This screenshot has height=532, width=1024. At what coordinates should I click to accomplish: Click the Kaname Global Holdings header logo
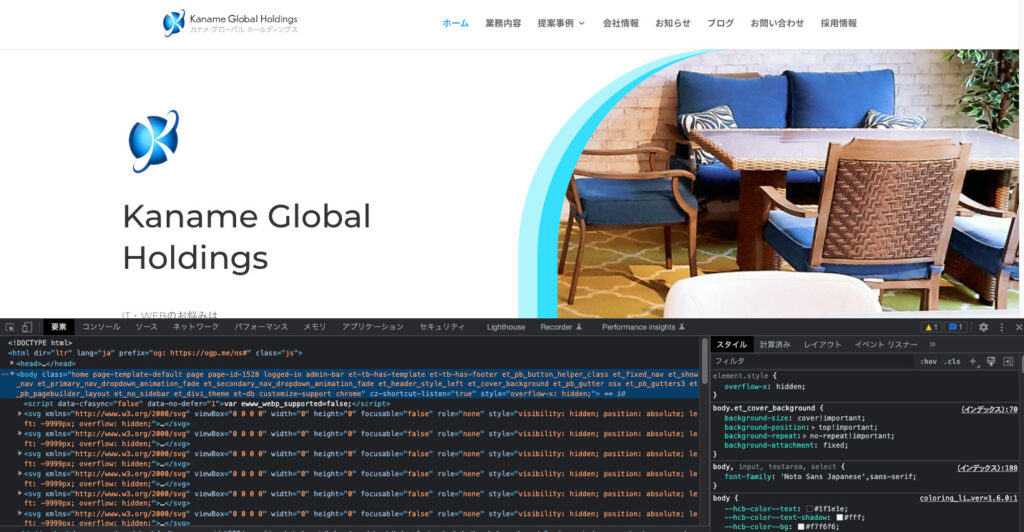pyautogui.click(x=230, y=23)
